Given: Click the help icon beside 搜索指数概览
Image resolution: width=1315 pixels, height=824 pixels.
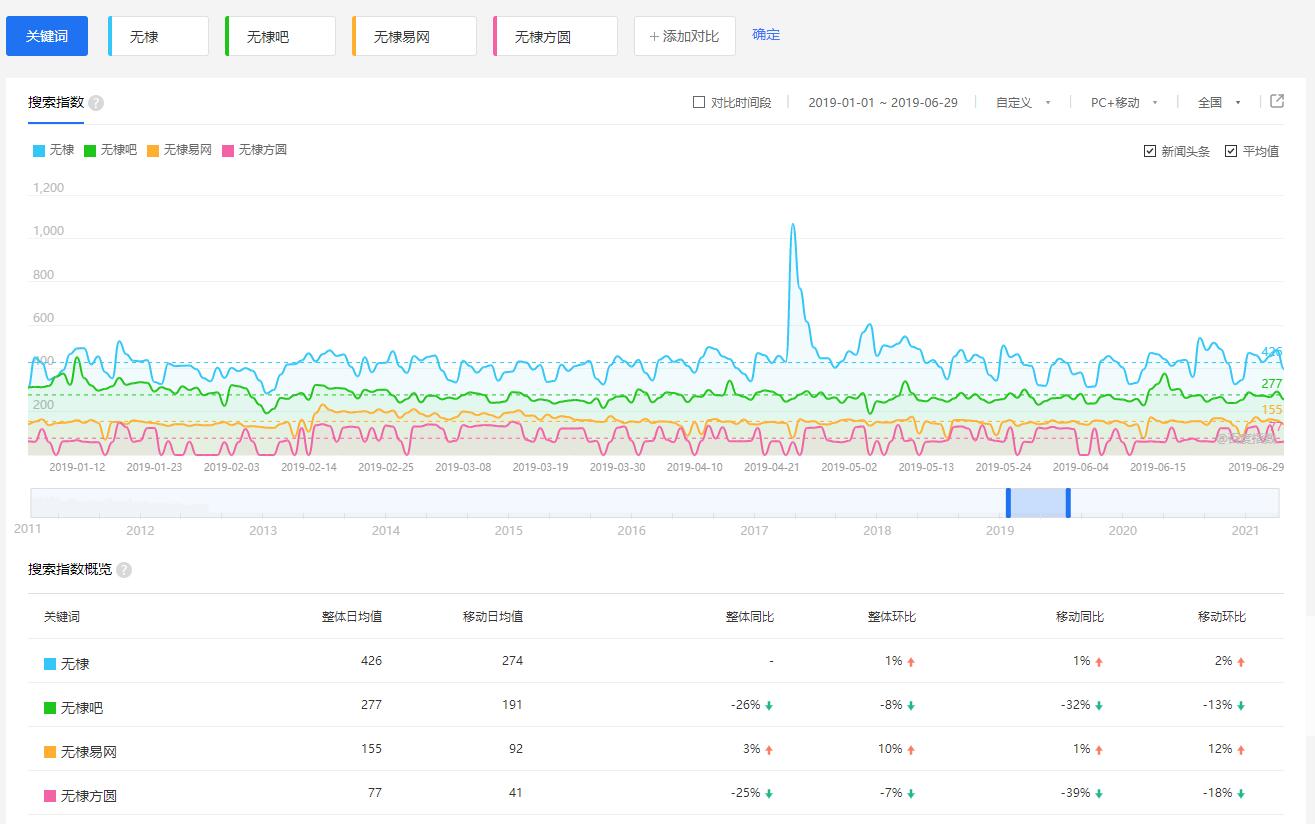Looking at the screenshot, I should 124,570.
